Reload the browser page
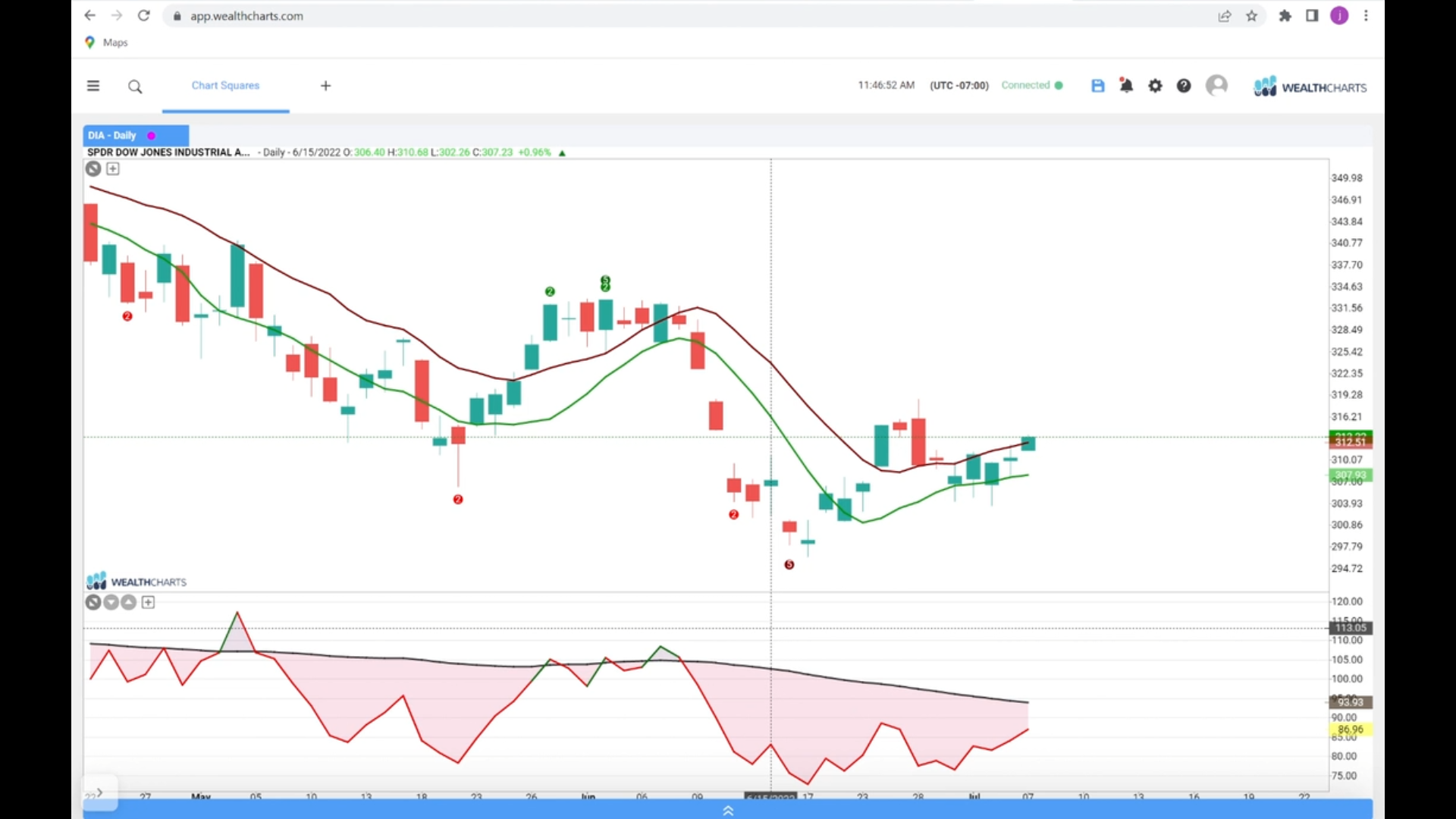This screenshot has width=1456, height=819. [143, 15]
